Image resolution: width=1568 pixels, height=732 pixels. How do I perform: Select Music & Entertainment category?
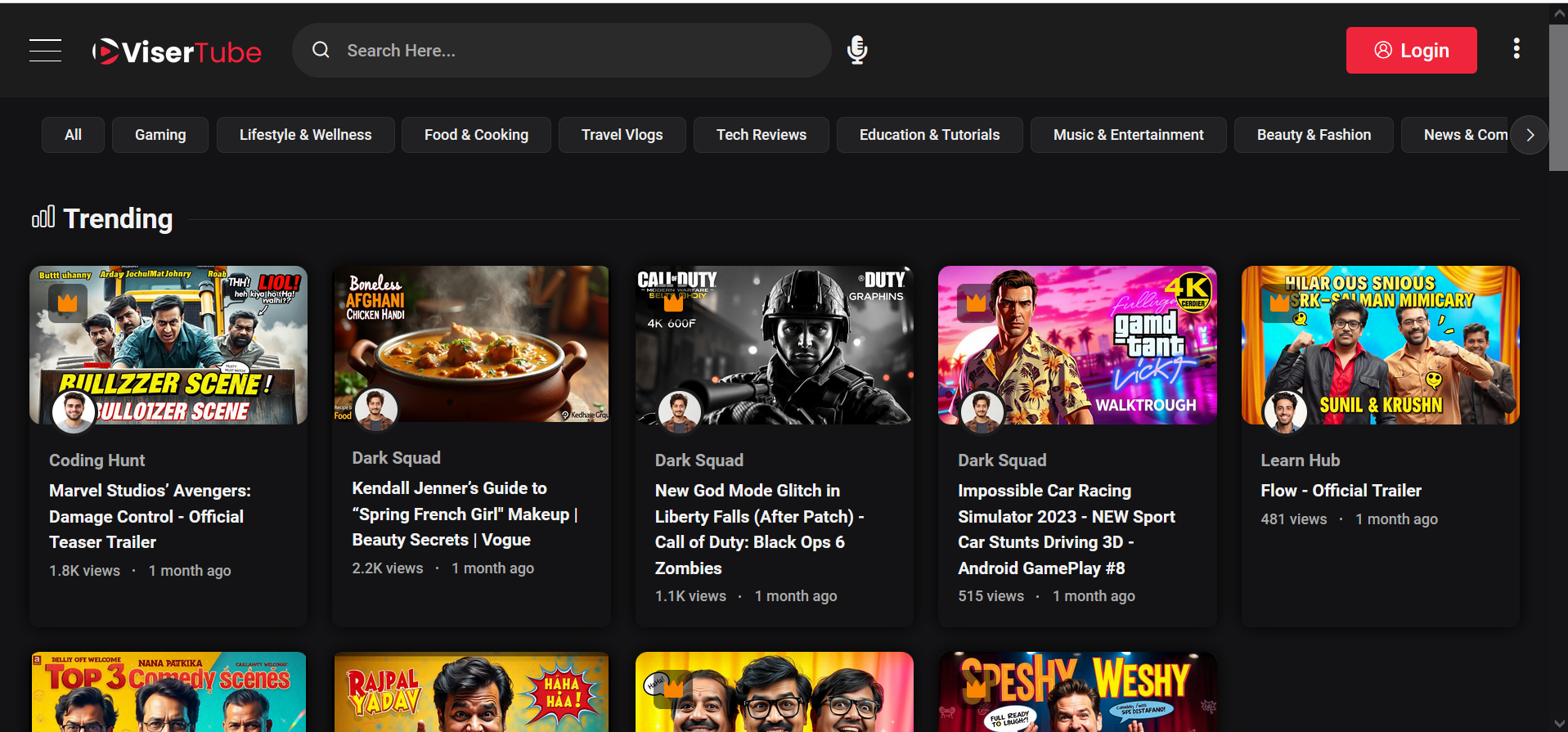pyautogui.click(x=1128, y=135)
